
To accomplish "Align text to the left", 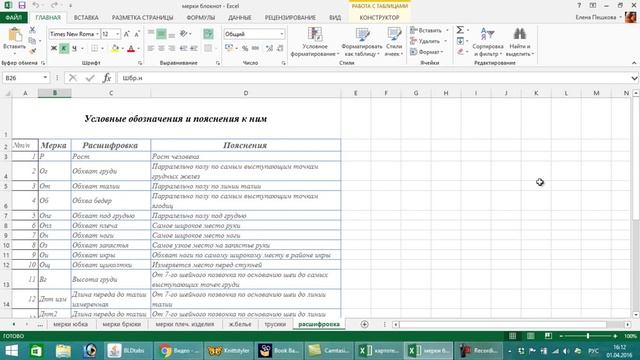I will (151, 48).
